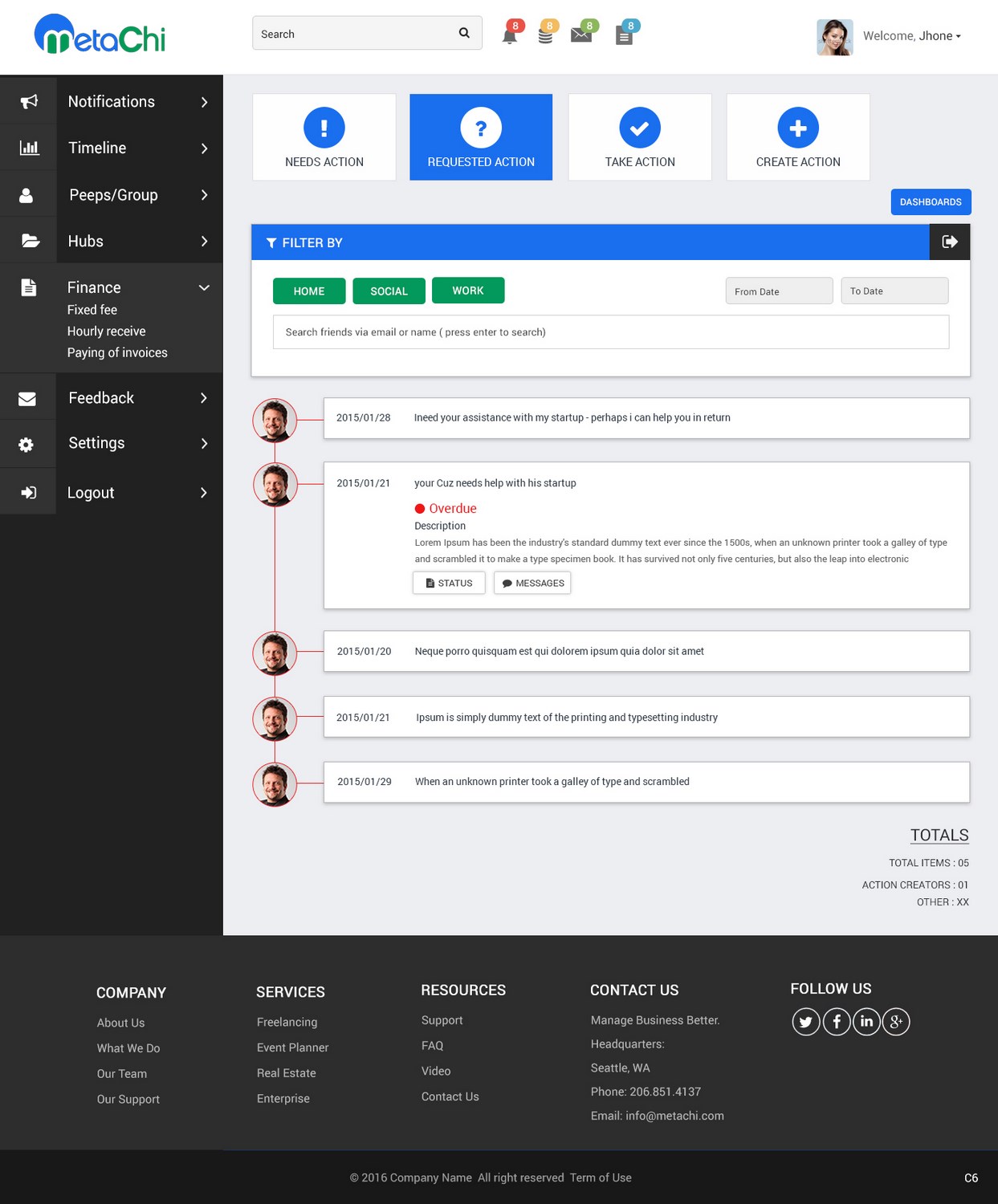Expand the Hubs menu chevron
The height and width of the screenshot is (1204, 998).
pyautogui.click(x=204, y=242)
